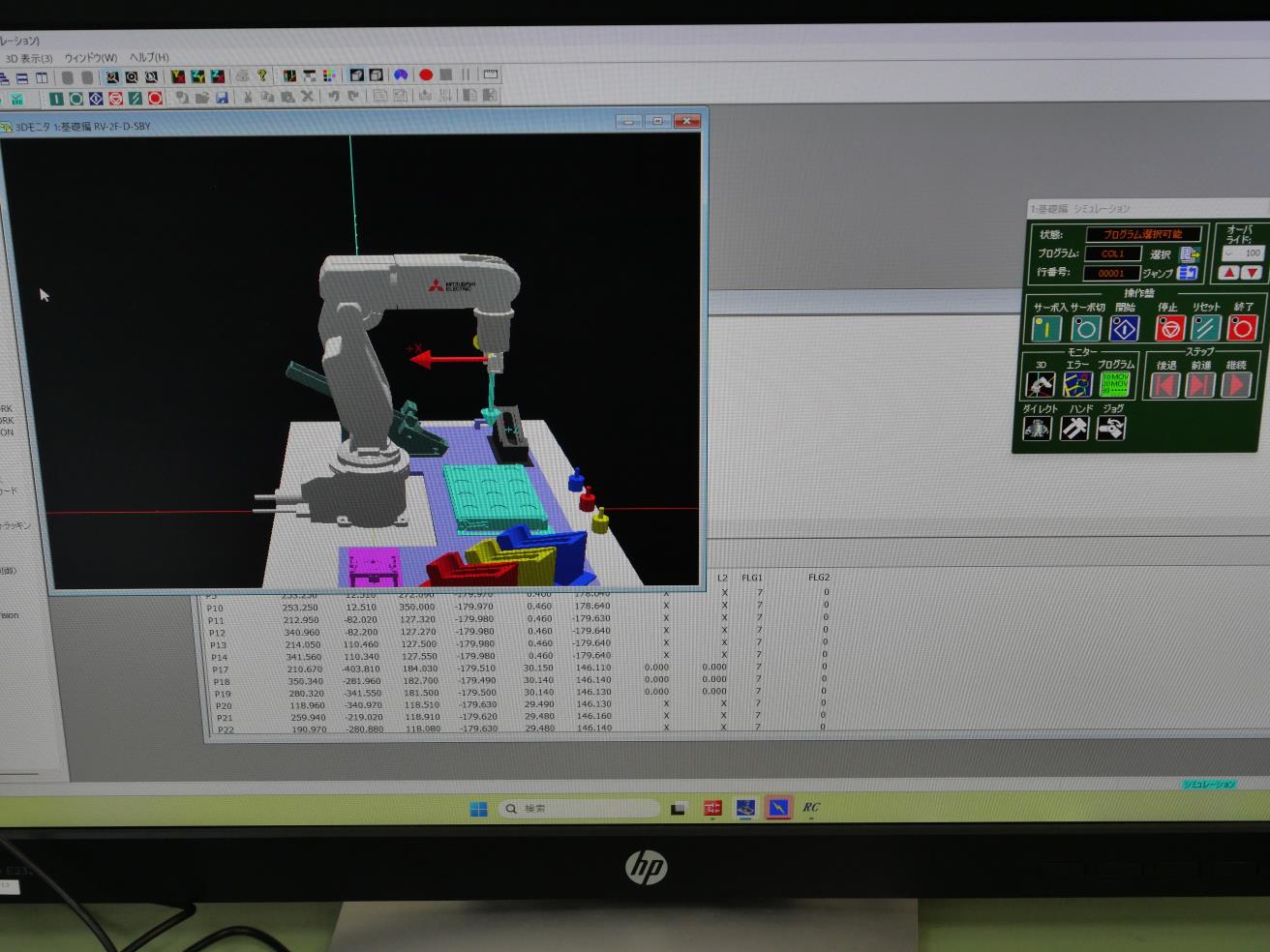The width and height of the screenshot is (1270, 952).
Task: Increase override with red up arrow
Action: pyautogui.click(x=1229, y=274)
